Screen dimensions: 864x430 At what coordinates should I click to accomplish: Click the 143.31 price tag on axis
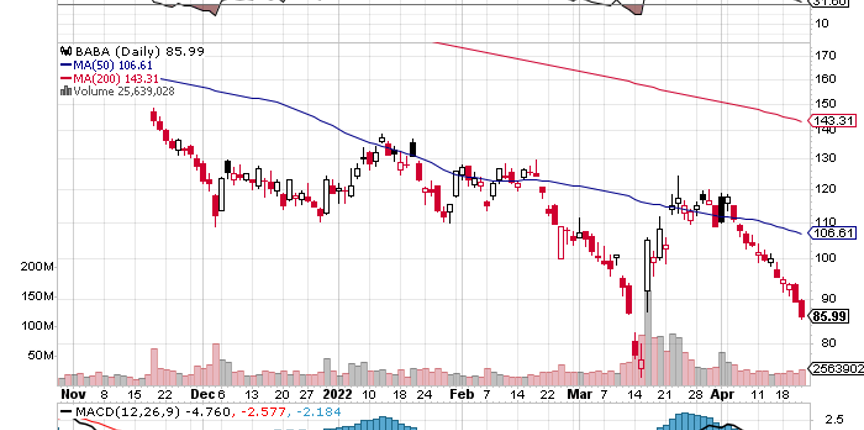(834, 121)
